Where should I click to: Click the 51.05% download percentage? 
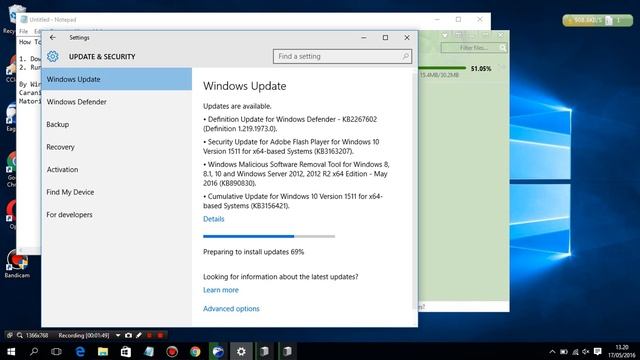[x=481, y=69]
